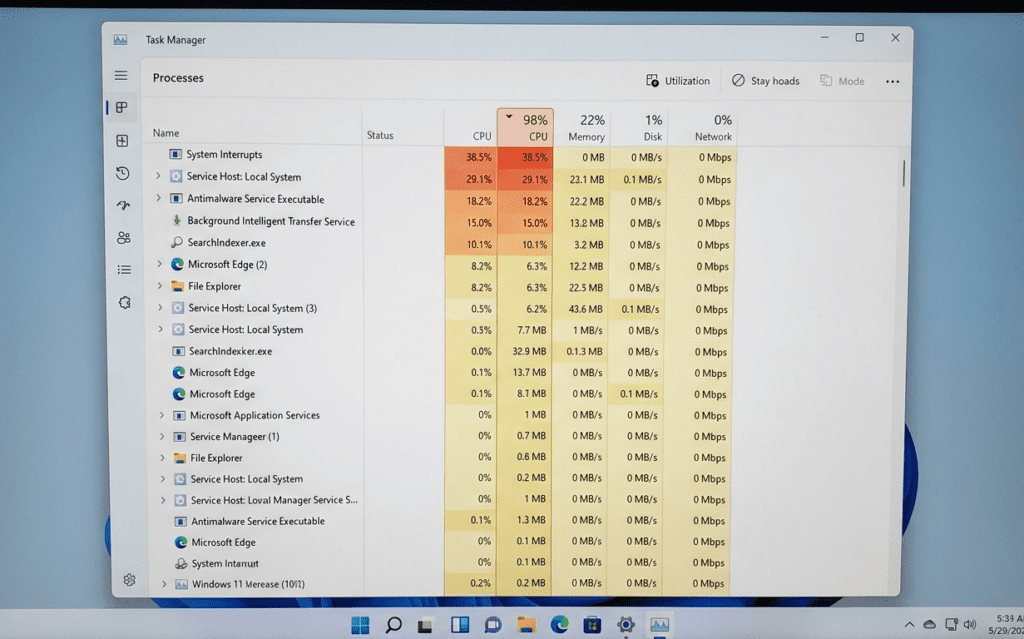
Task: Expand Service Host: Local System (3)
Action: [x=160, y=307]
